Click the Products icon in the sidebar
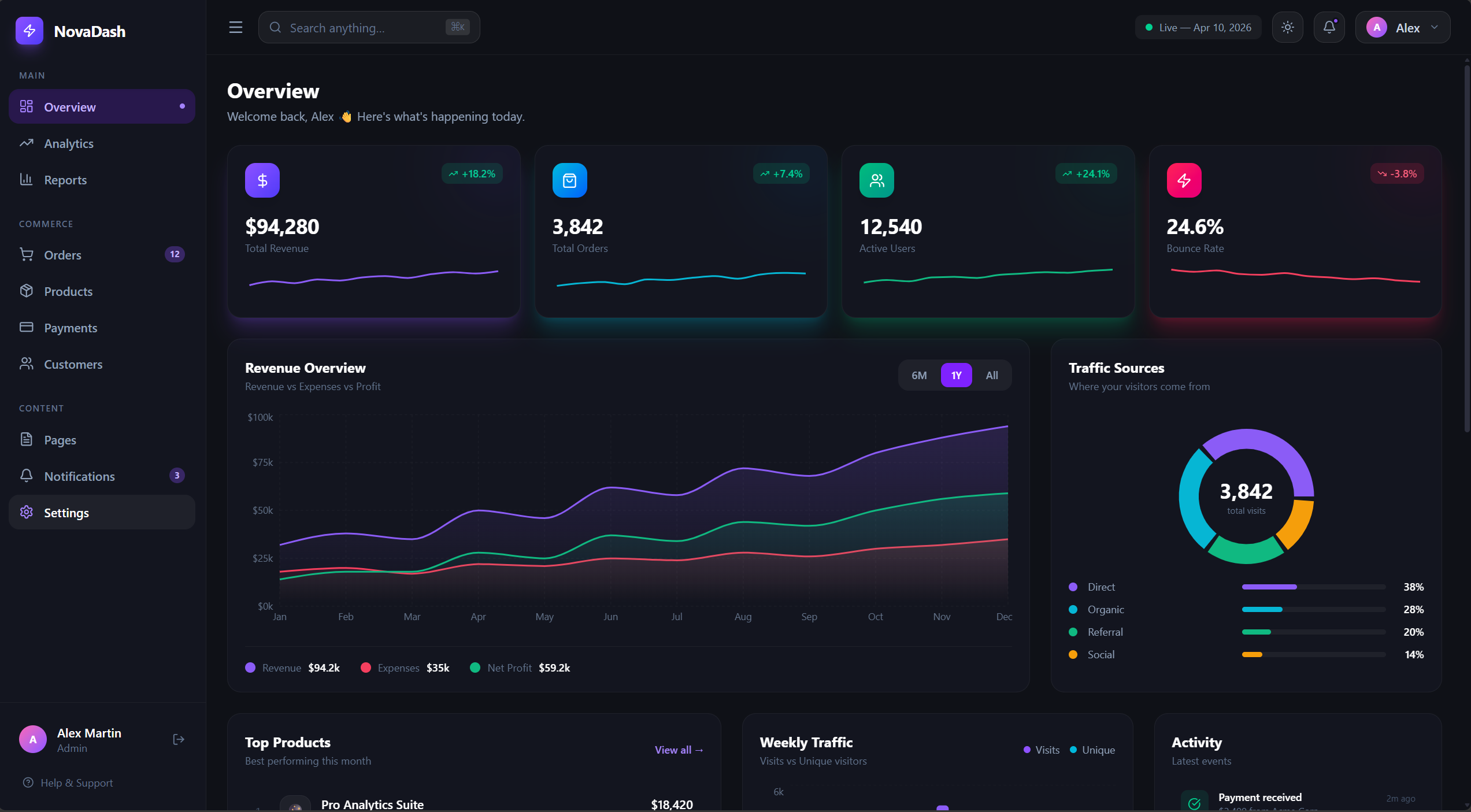This screenshot has height=812, width=1471. pos(27,291)
